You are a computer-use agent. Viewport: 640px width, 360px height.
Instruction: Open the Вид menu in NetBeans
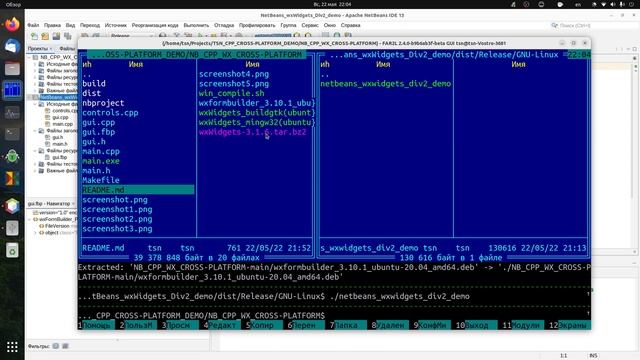pos(70,25)
